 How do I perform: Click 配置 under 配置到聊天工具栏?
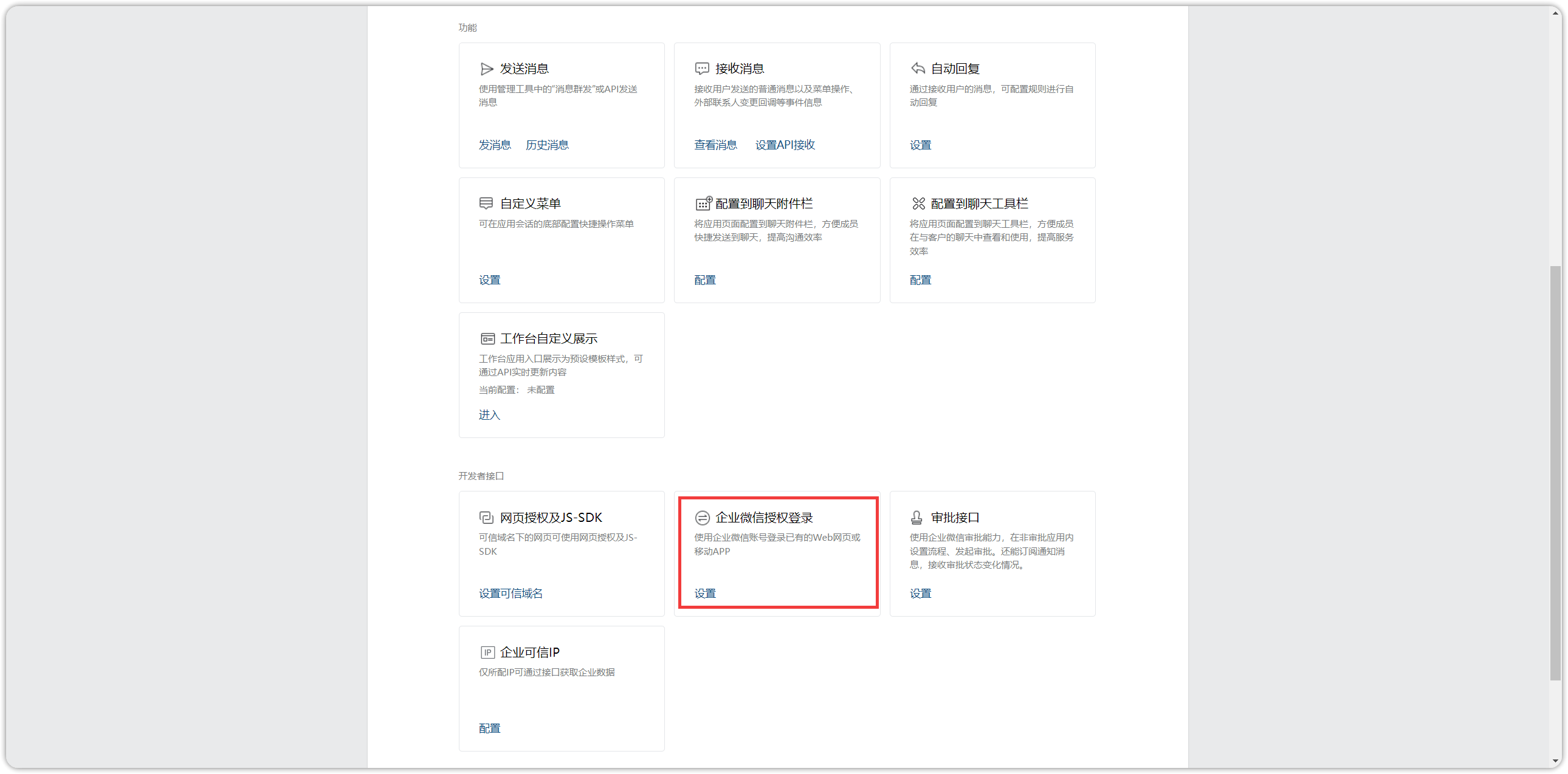pyautogui.click(x=920, y=281)
